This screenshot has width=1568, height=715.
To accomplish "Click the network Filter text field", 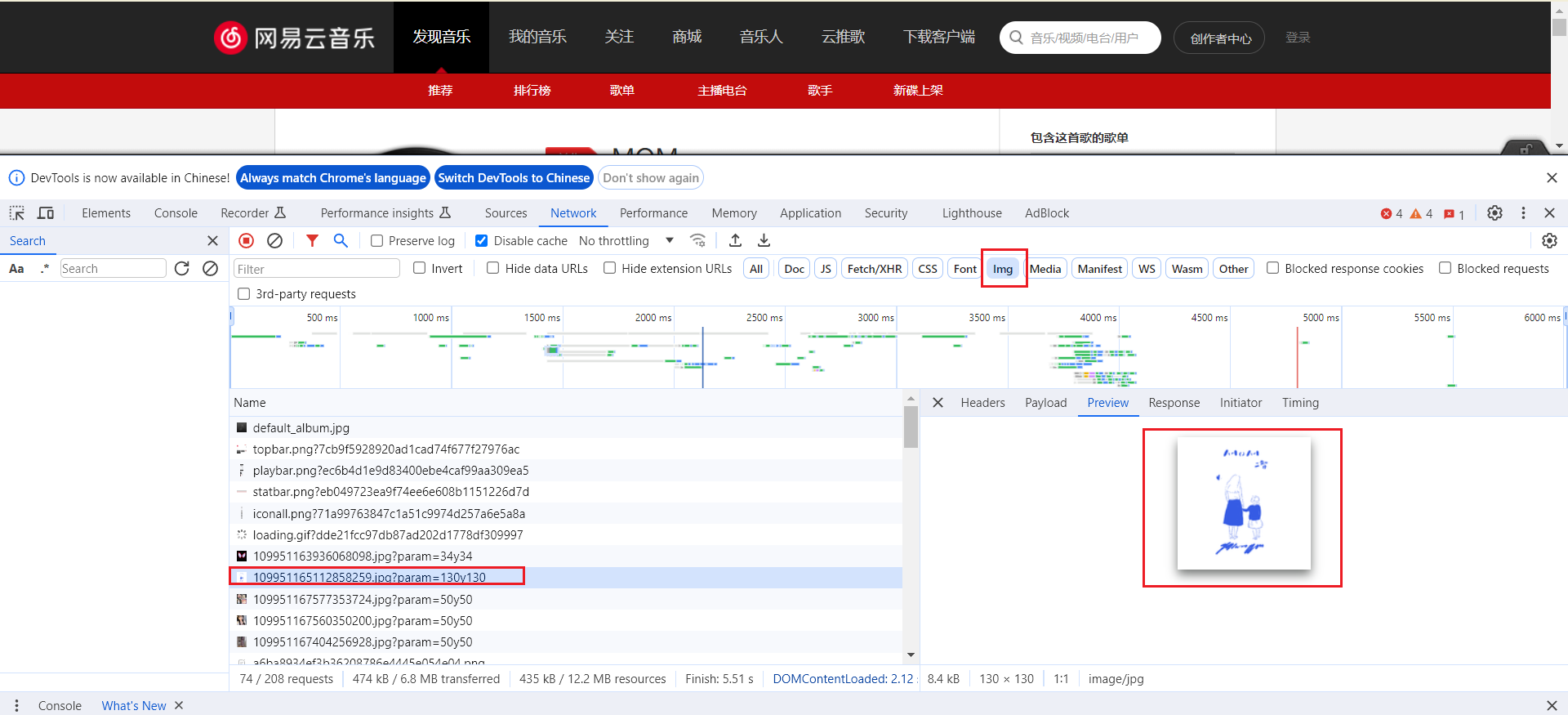I will pos(317,269).
